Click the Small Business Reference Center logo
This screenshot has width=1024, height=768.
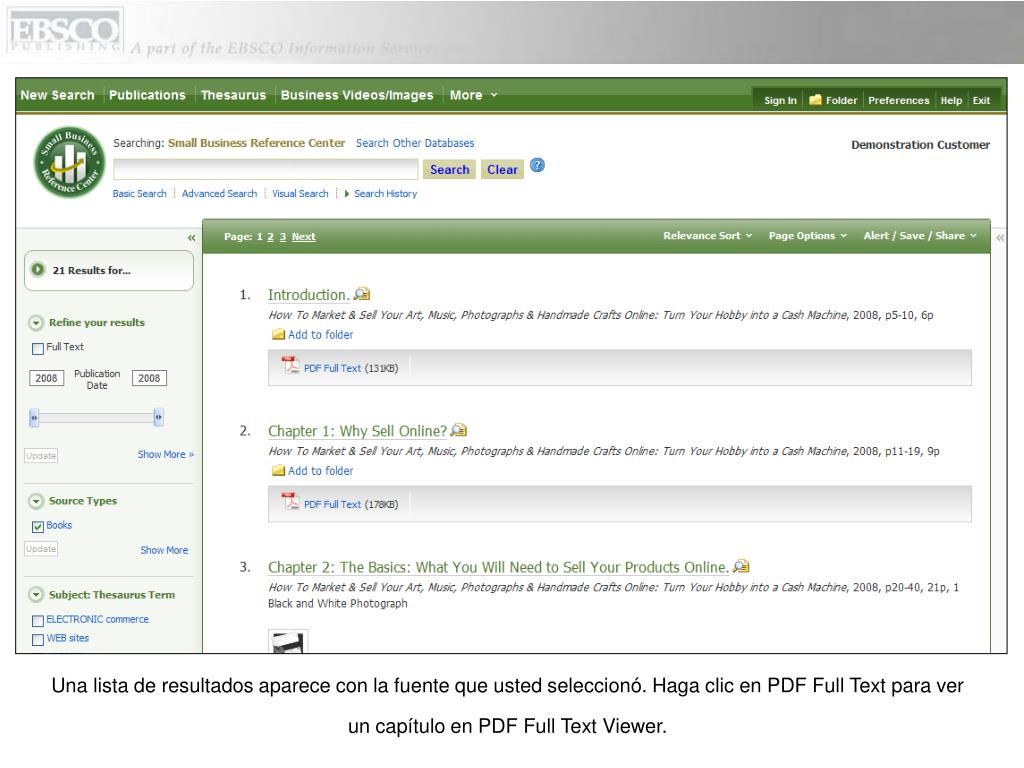[x=69, y=162]
